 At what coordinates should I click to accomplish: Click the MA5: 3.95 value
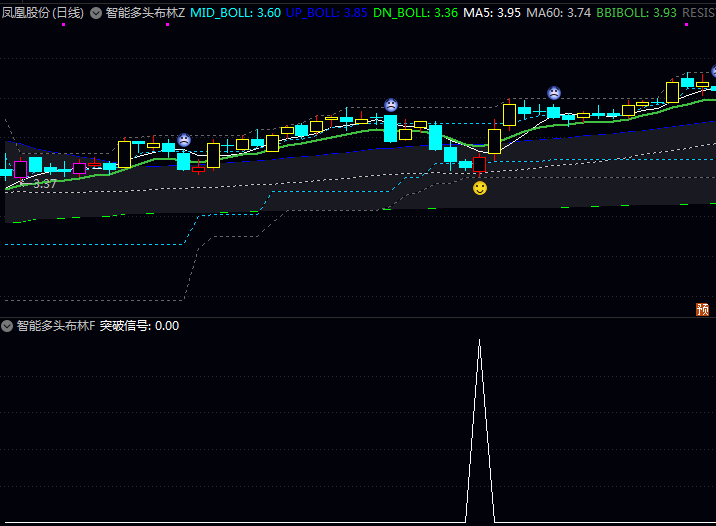492,13
